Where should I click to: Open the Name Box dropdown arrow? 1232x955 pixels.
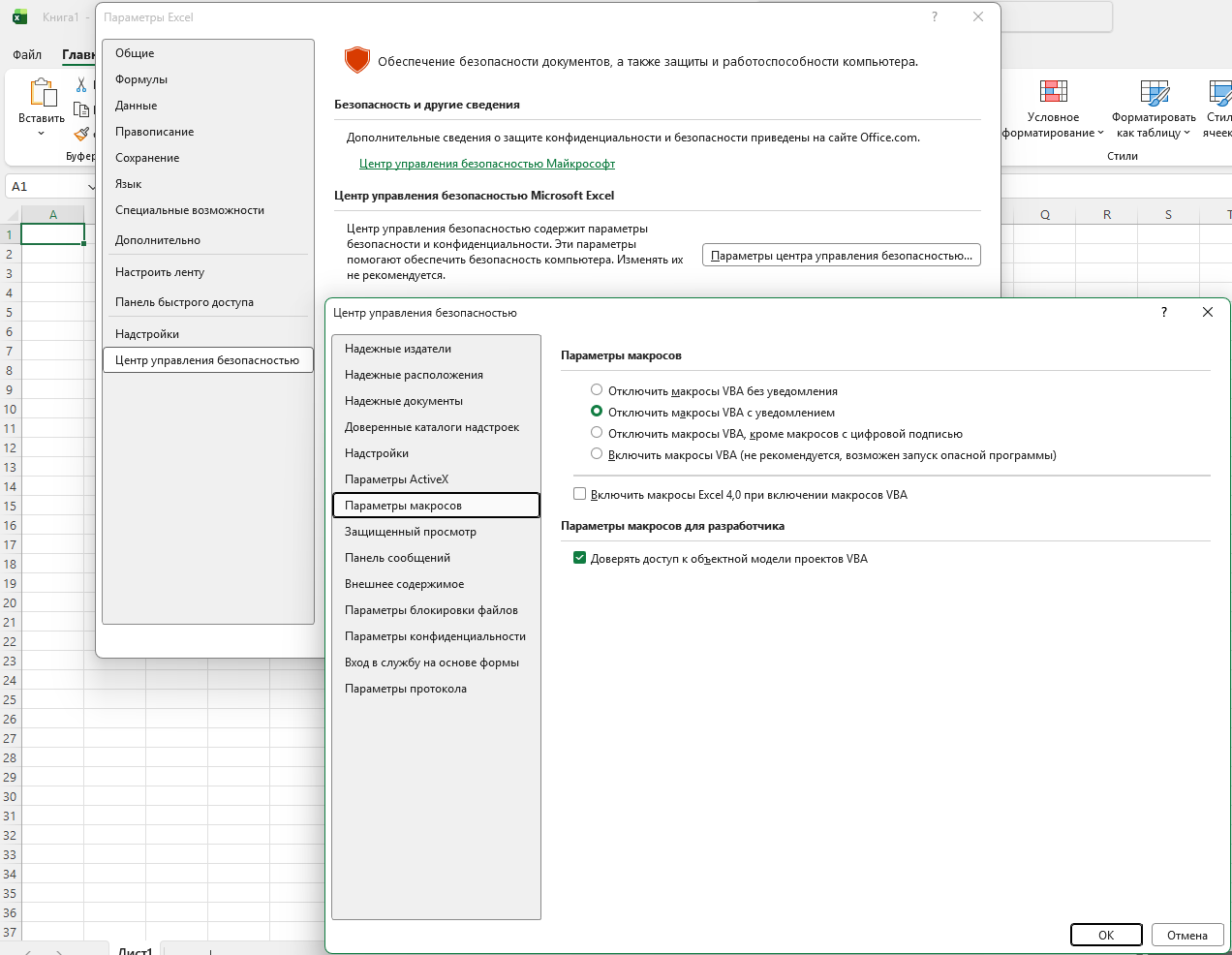pos(92,186)
